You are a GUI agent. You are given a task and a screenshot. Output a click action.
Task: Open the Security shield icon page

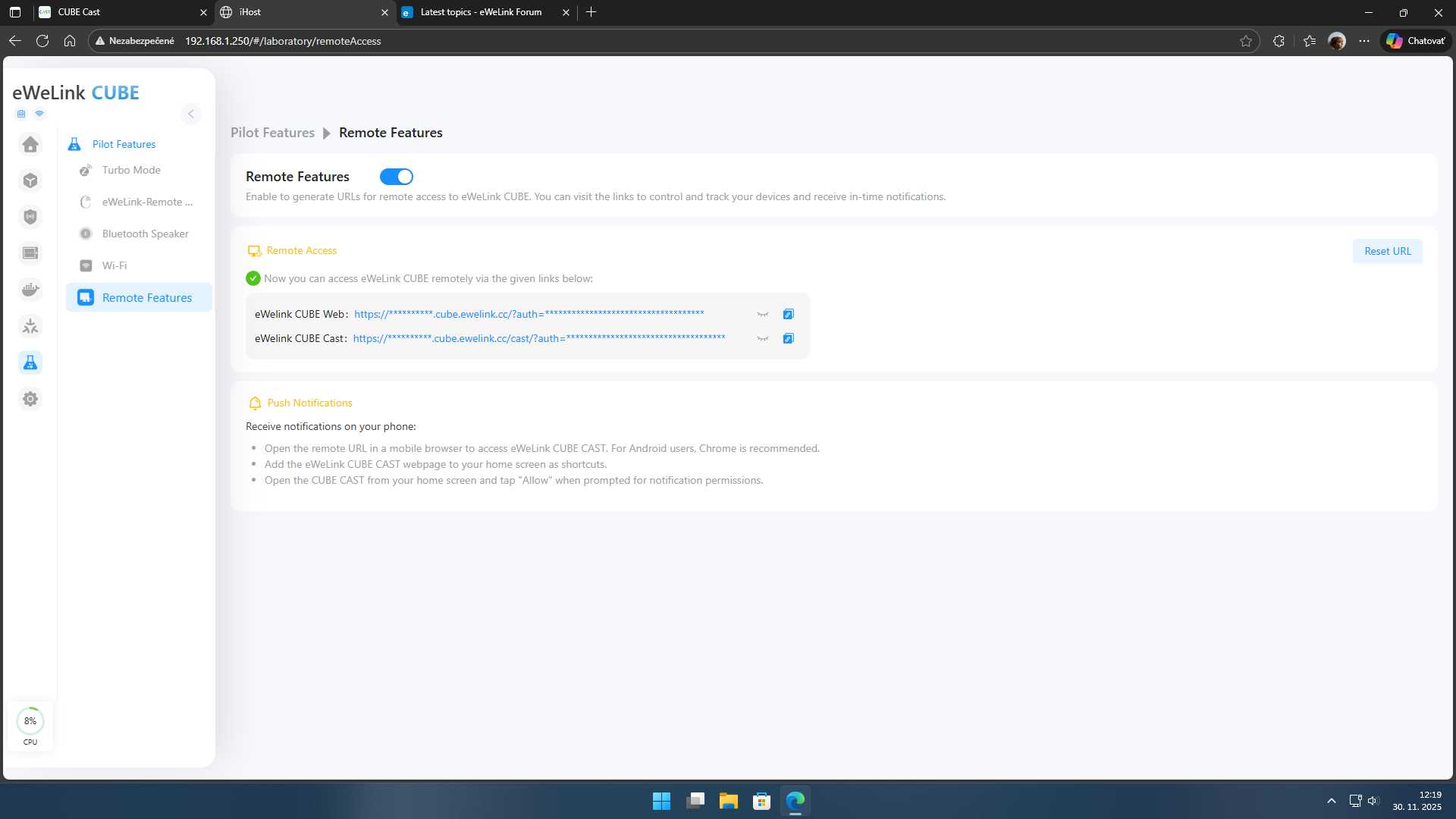[x=30, y=217]
